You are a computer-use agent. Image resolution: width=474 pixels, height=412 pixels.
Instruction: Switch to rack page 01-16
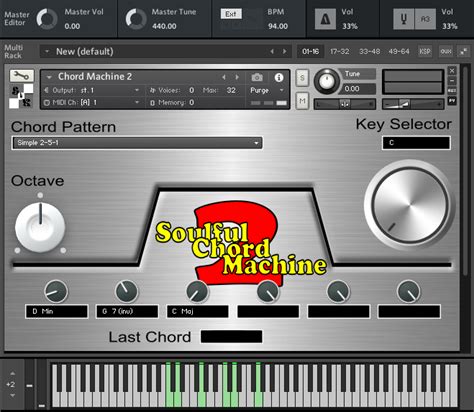click(310, 51)
